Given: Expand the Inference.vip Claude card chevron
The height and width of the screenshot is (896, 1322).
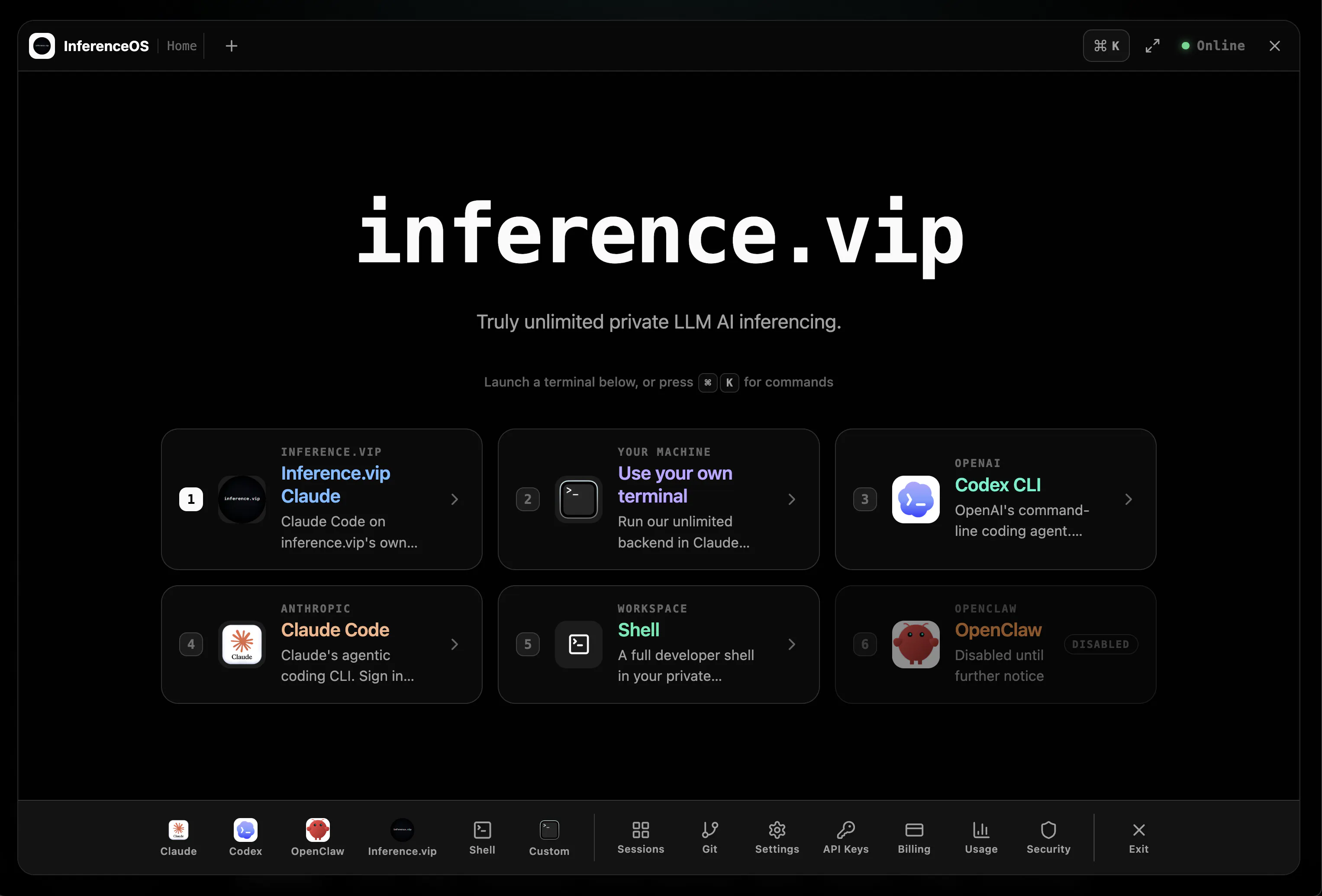Looking at the screenshot, I should pyautogui.click(x=455, y=499).
